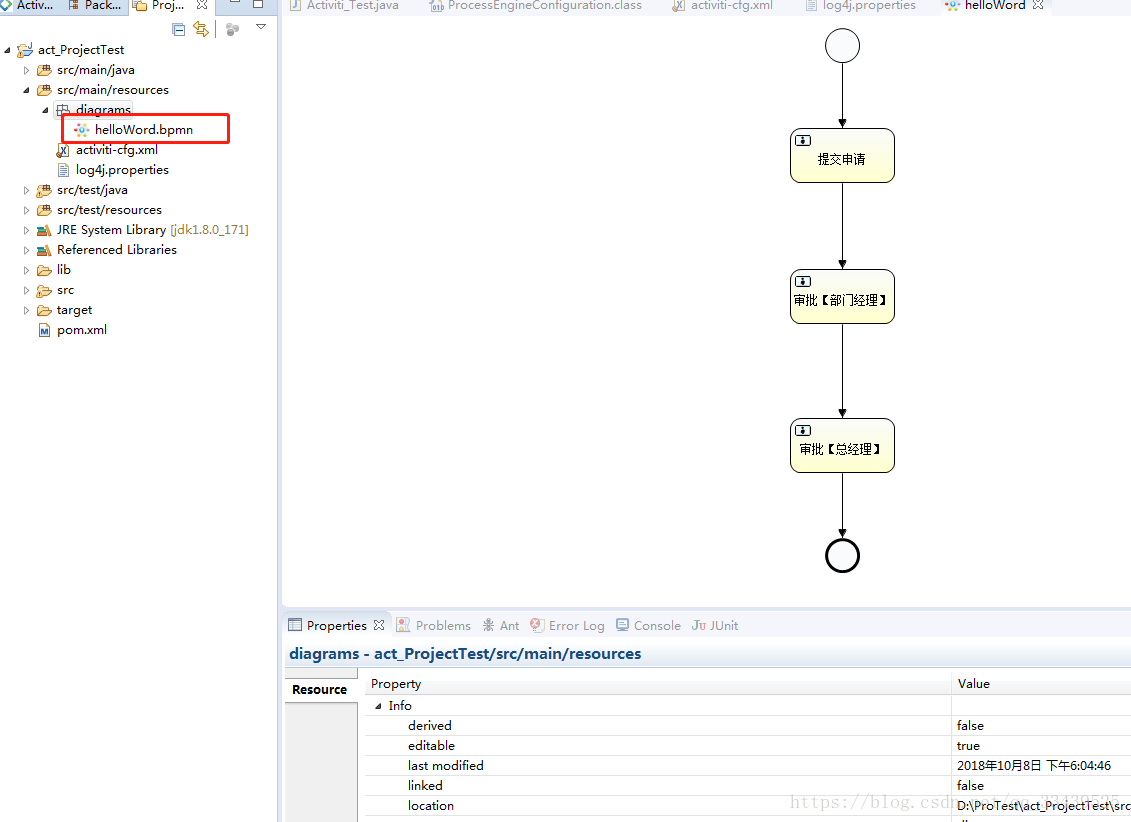This screenshot has height=822, width=1131.
Task: Expand the lib folder
Action: [x=27, y=270]
